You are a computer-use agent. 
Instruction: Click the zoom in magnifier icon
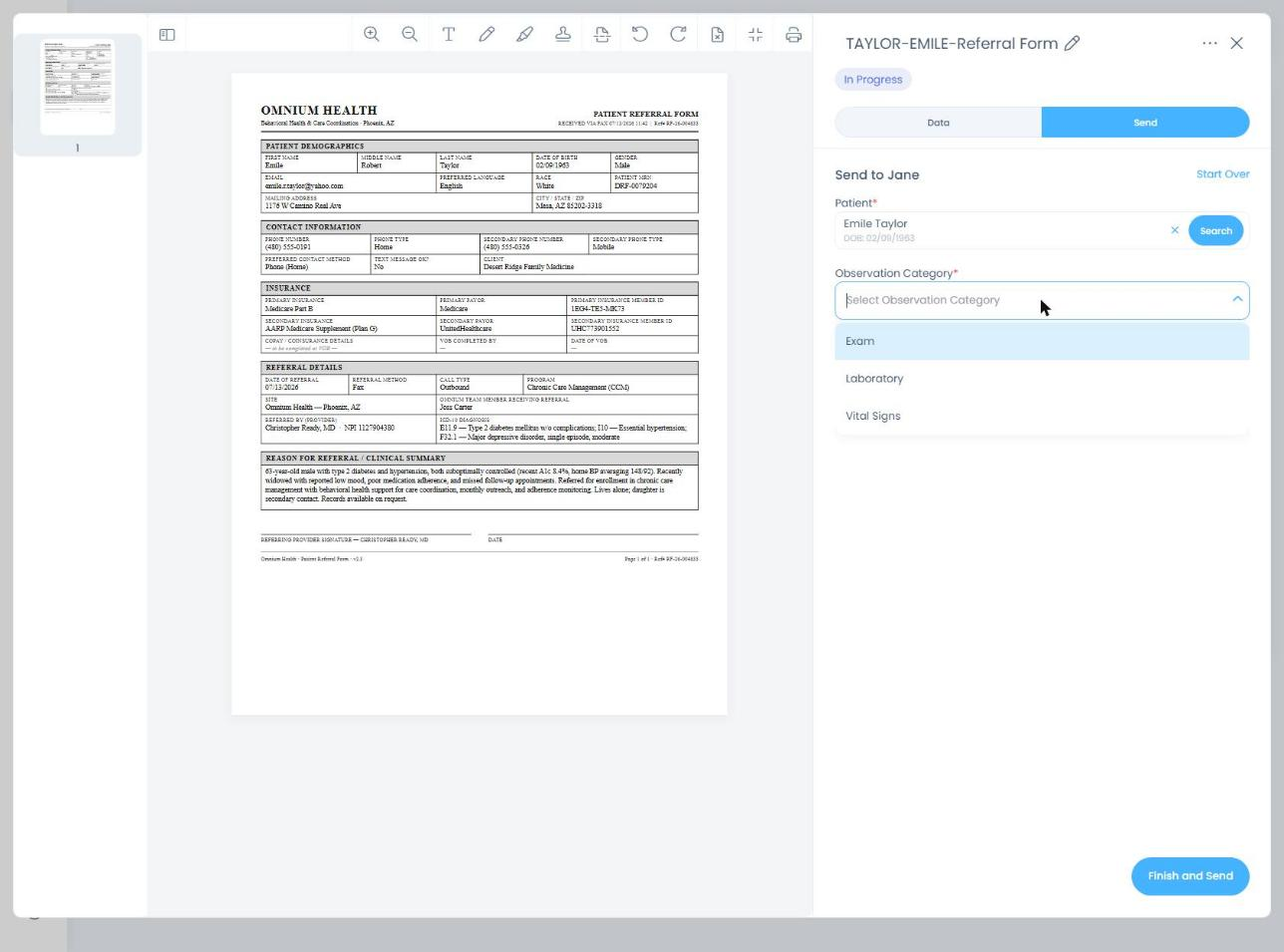372,34
